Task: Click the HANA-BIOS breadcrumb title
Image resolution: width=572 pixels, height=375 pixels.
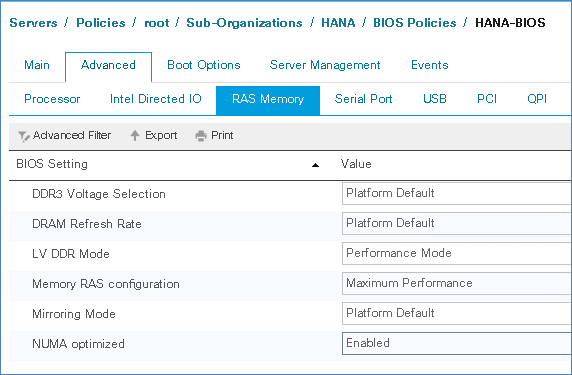Action: 510,23
